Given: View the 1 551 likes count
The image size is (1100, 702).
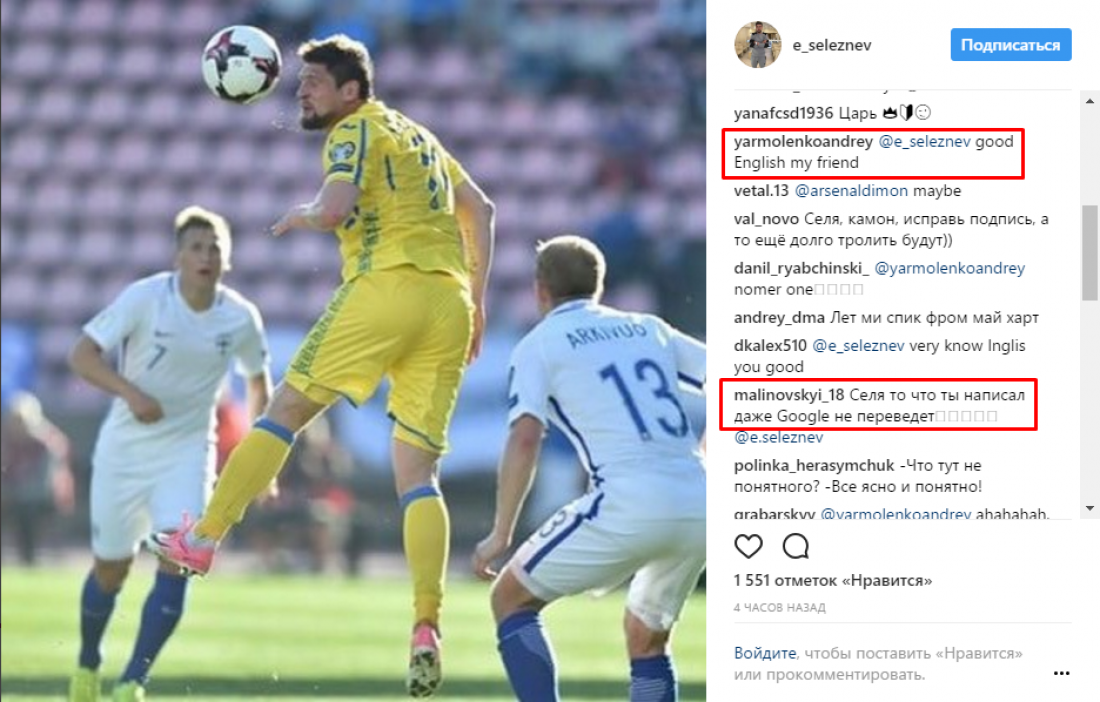Looking at the screenshot, I should [x=833, y=581].
